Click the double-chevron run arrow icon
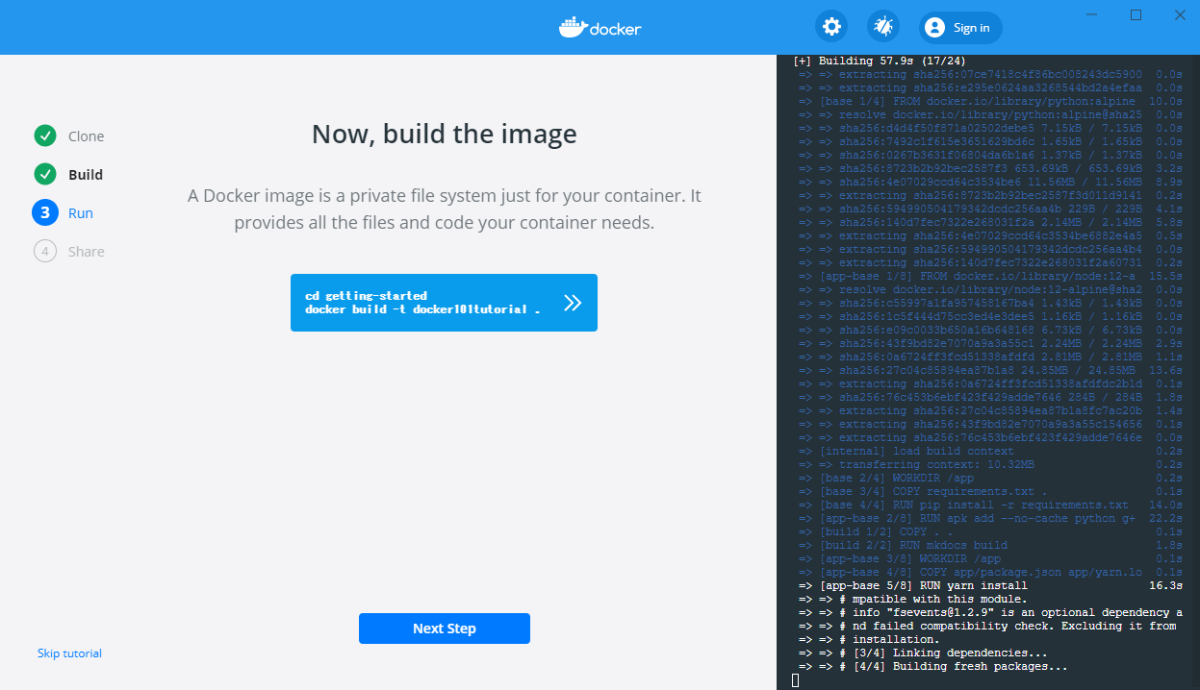The image size is (1200, 690). 572,302
